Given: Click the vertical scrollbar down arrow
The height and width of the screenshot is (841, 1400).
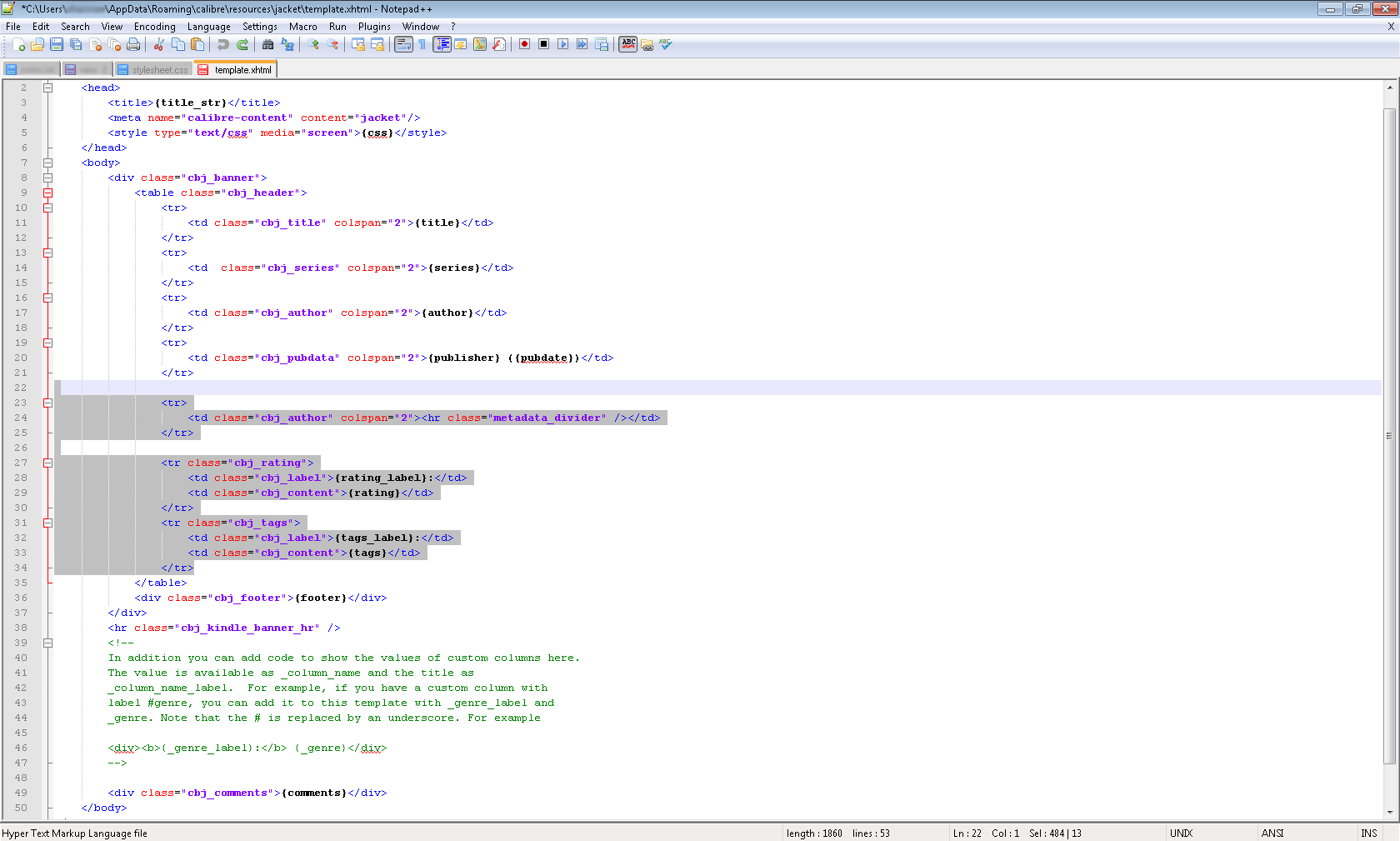Looking at the screenshot, I should tap(1389, 812).
